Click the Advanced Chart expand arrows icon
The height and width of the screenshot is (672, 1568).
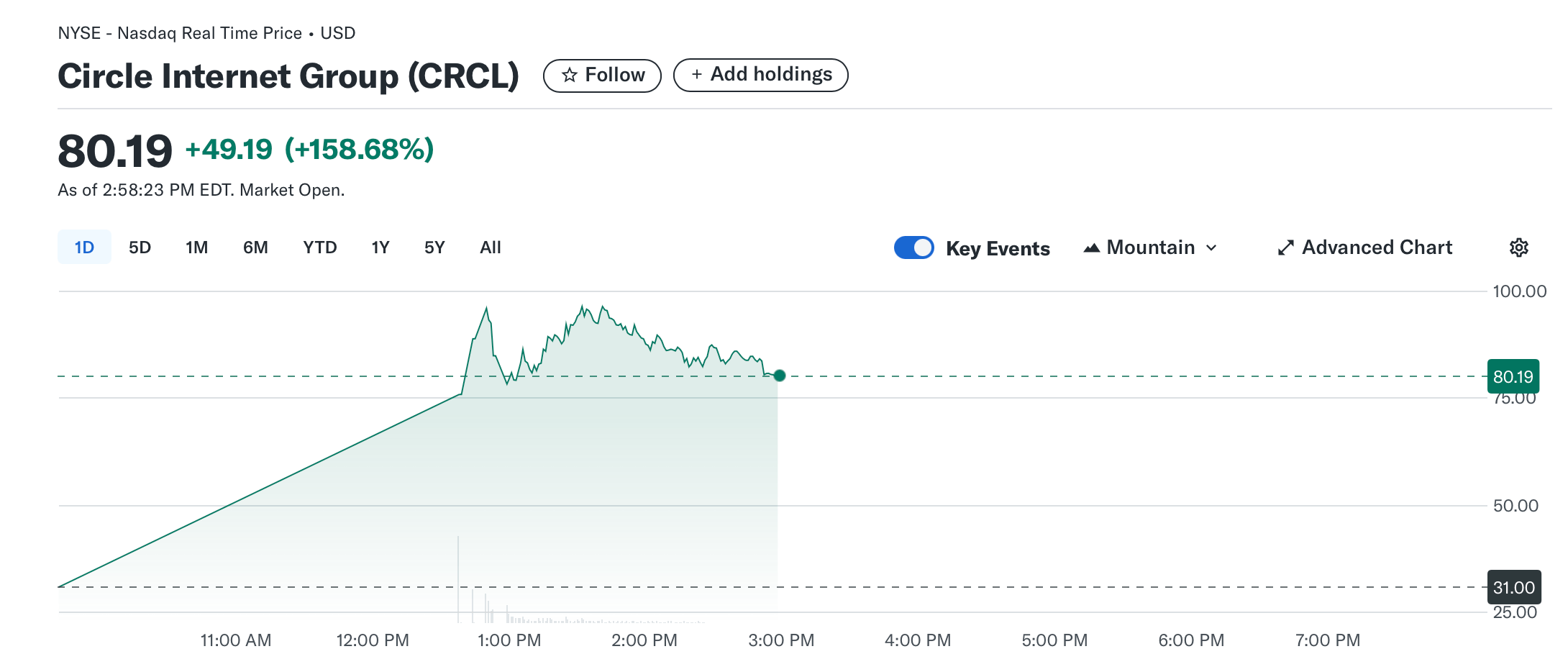[1285, 248]
